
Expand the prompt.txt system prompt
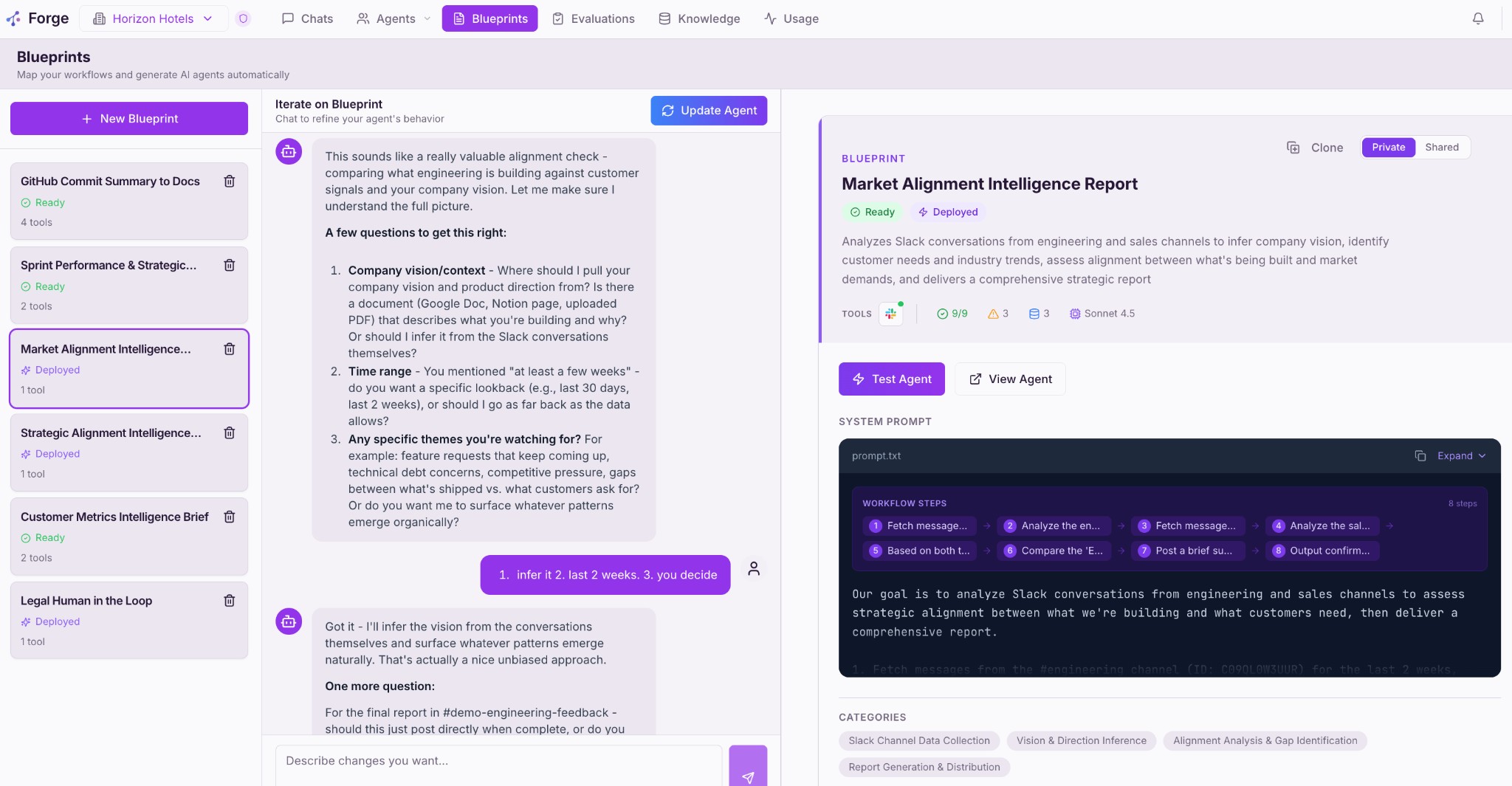[1461, 456]
